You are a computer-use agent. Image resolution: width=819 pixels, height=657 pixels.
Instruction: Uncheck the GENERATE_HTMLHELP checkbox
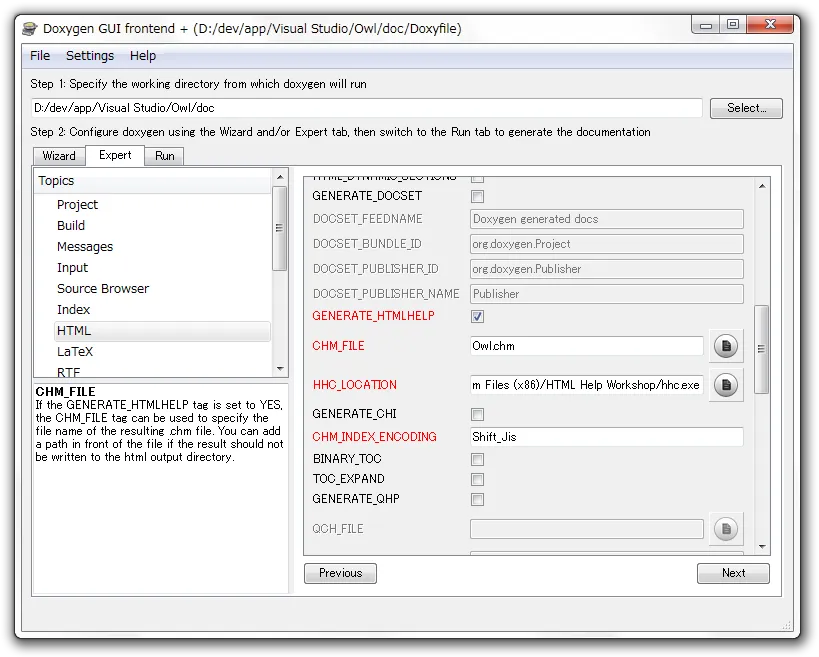[x=478, y=316]
